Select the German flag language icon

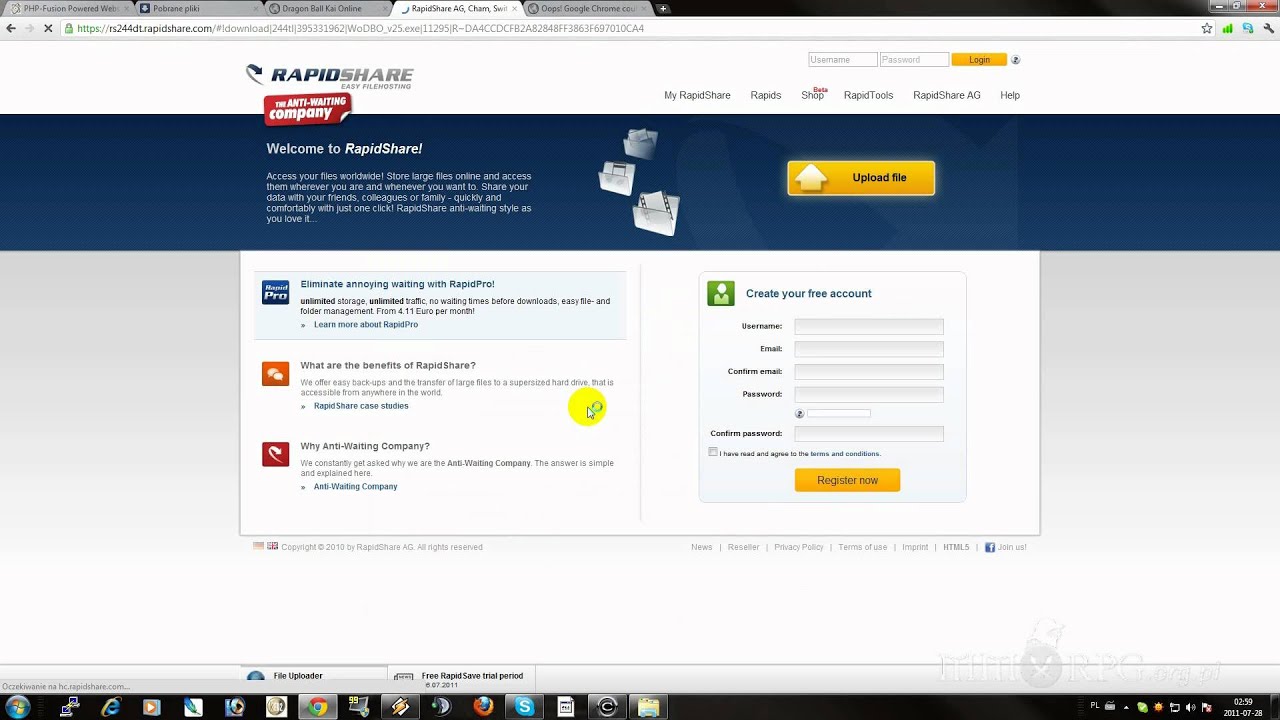pyautogui.click(x=259, y=546)
